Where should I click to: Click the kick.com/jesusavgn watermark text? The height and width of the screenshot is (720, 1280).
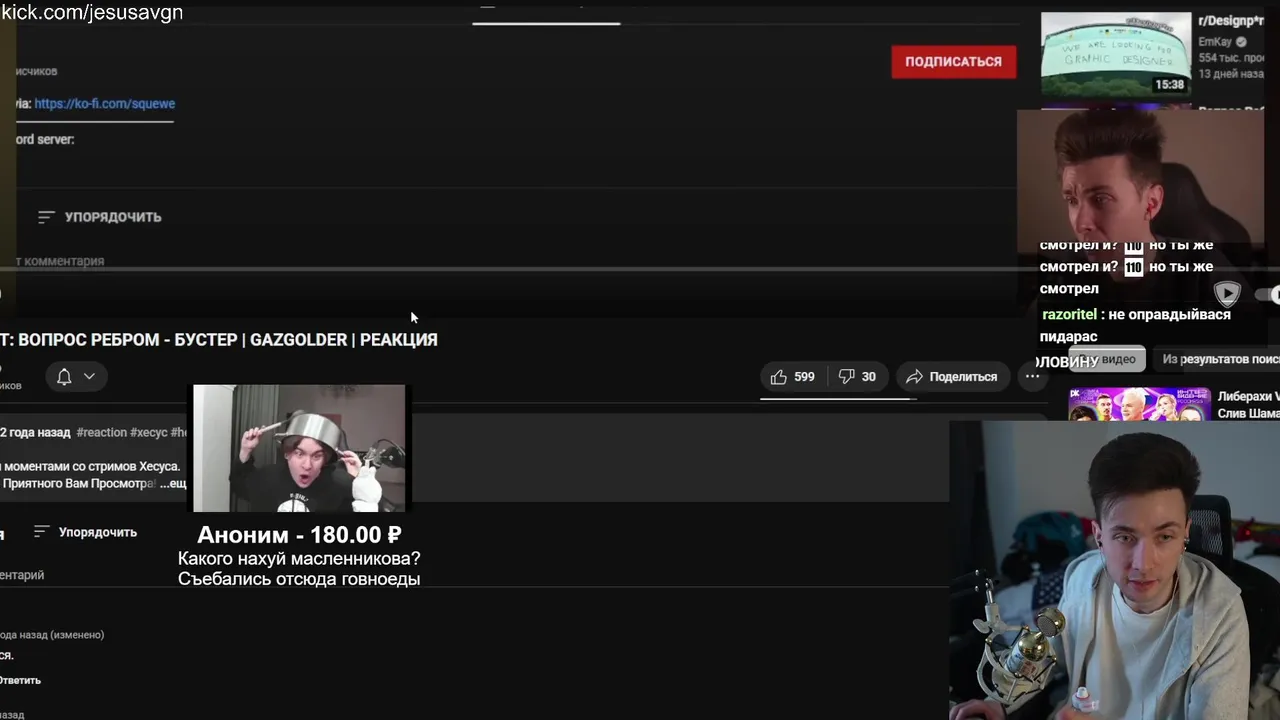tap(92, 13)
